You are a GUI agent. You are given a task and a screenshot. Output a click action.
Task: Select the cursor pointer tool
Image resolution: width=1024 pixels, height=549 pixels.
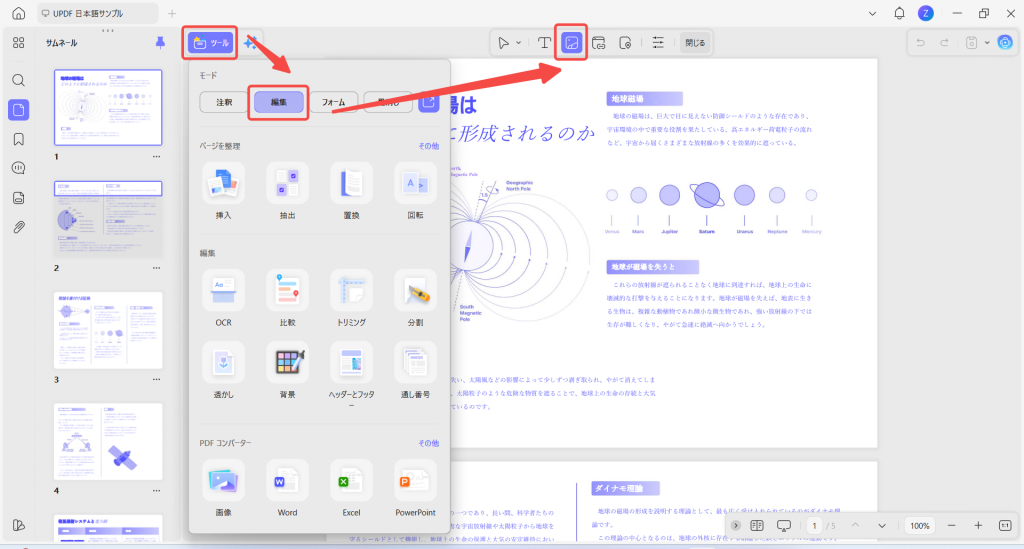coord(504,43)
